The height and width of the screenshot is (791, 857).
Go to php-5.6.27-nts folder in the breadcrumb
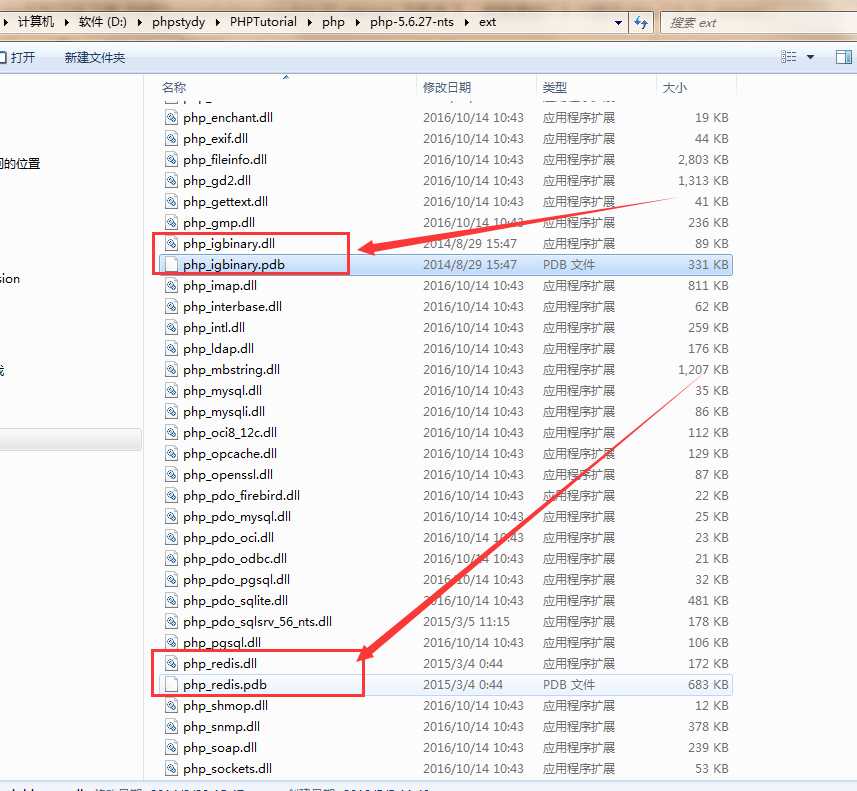(412, 22)
